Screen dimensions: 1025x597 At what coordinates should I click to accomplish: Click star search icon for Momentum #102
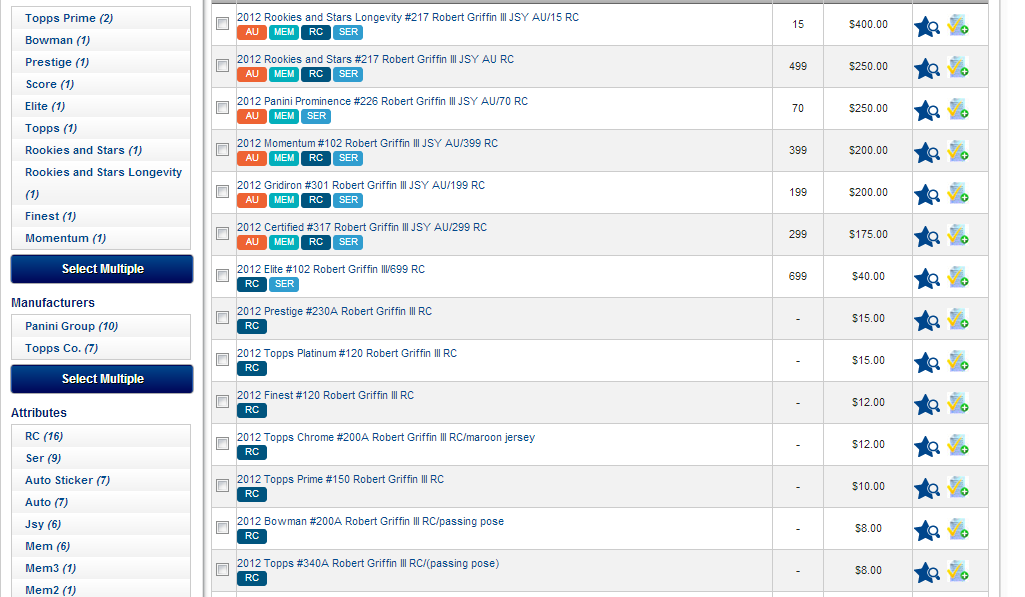tap(927, 152)
